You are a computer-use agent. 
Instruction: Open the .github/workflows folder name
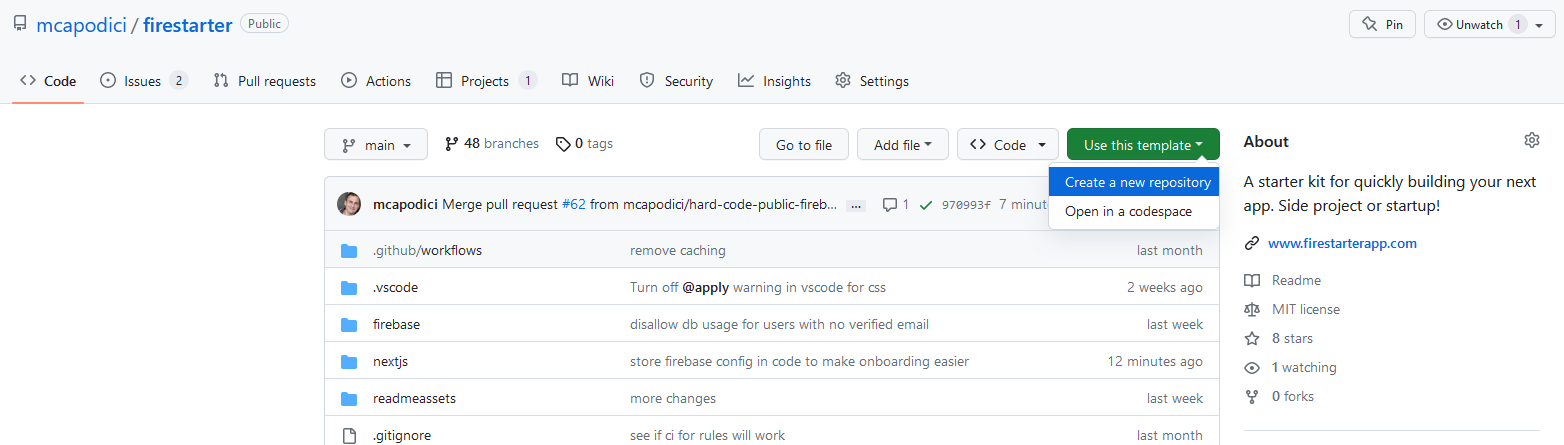tap(427, 250)
